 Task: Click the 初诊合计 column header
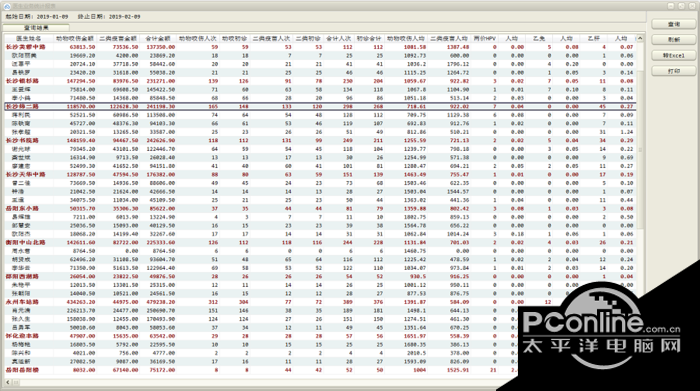369,38
